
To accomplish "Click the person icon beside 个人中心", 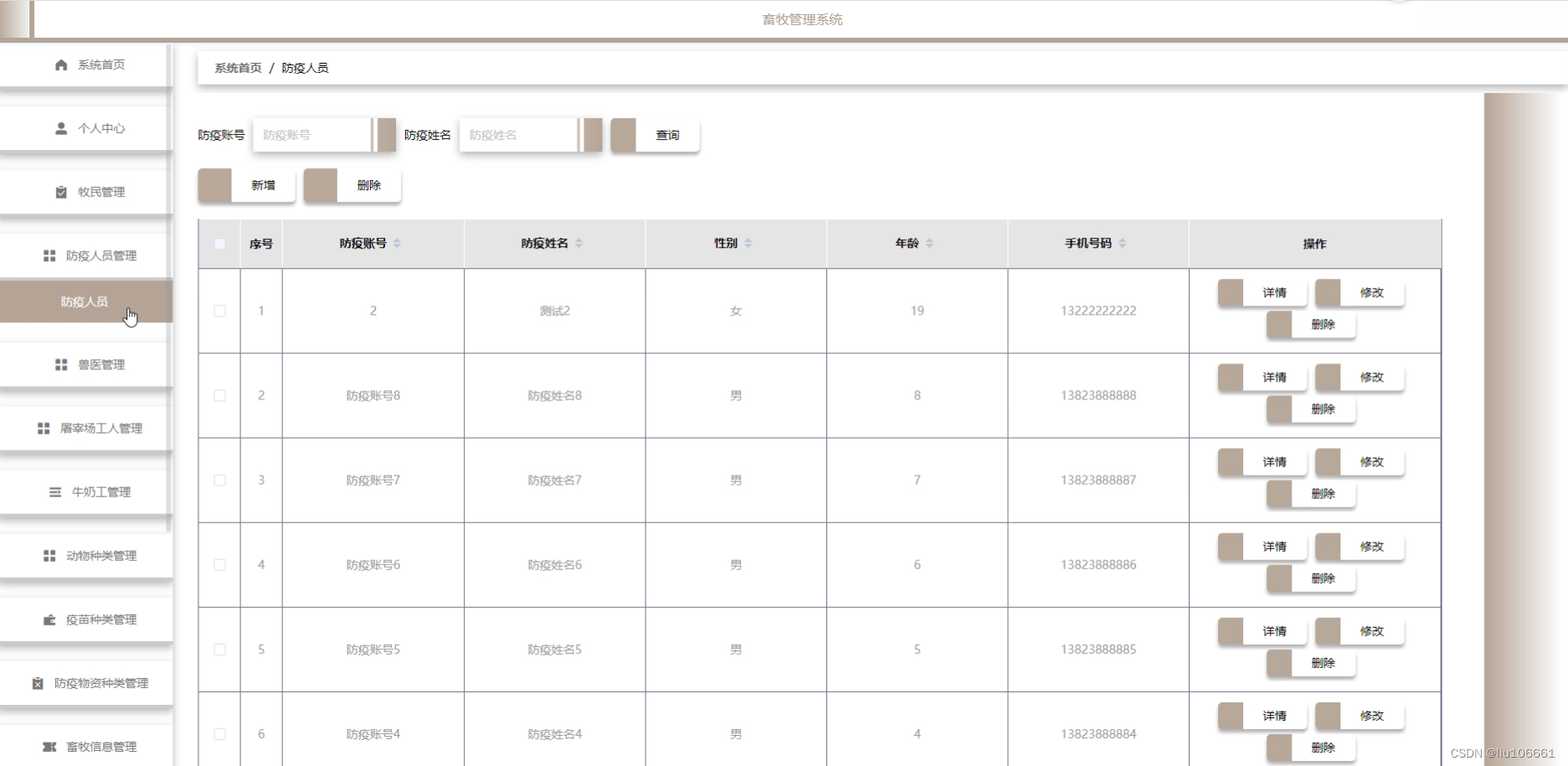I will 61,128.
